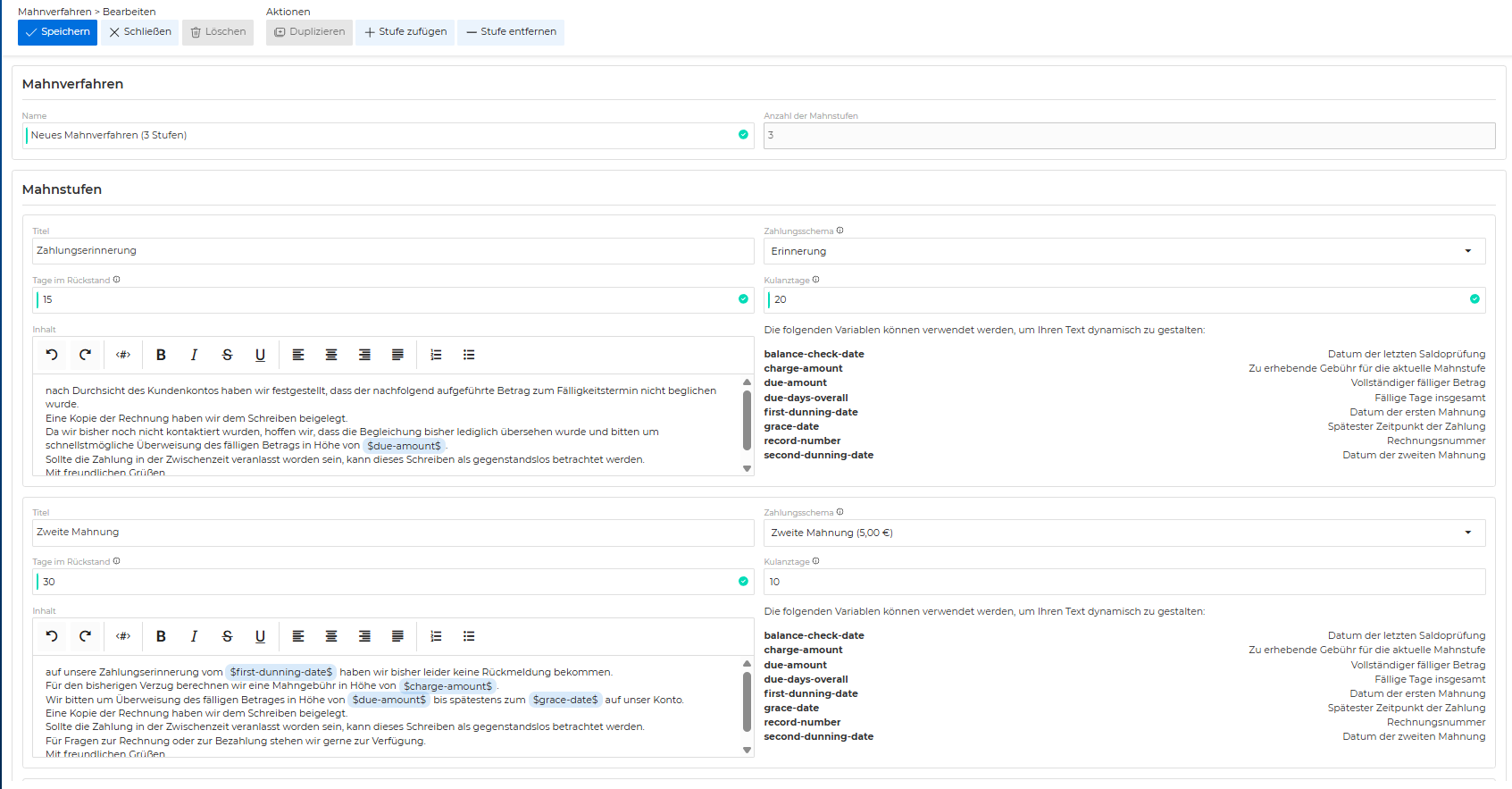This screenshot has width=1512, height=789.
Task: Click the Anzahl der Mahnstufen field
Action: [x=1129, y=136]
